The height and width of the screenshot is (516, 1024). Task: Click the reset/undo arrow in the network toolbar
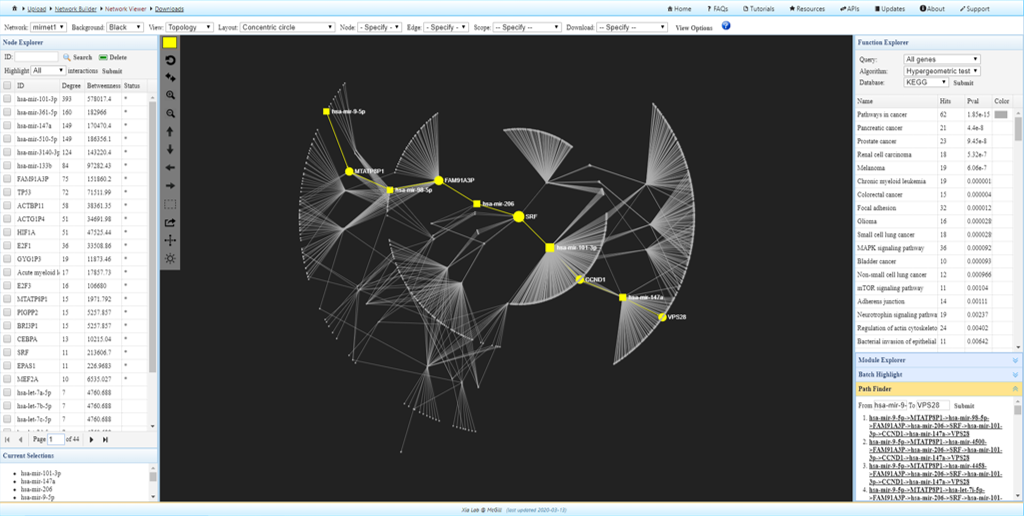[x=171, y=60]
